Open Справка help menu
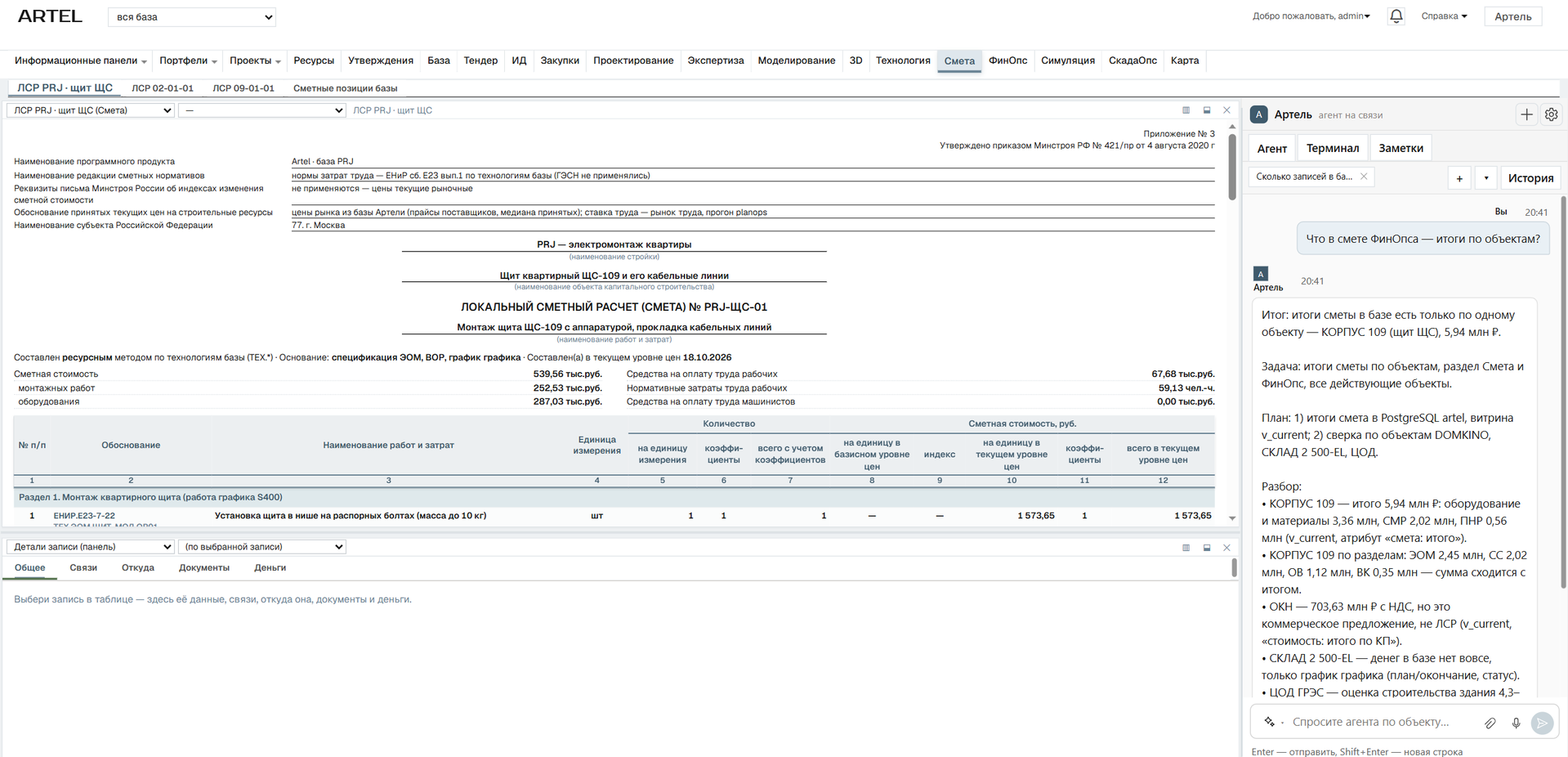Screen dimensions: 1568x757 point(1444,16)
